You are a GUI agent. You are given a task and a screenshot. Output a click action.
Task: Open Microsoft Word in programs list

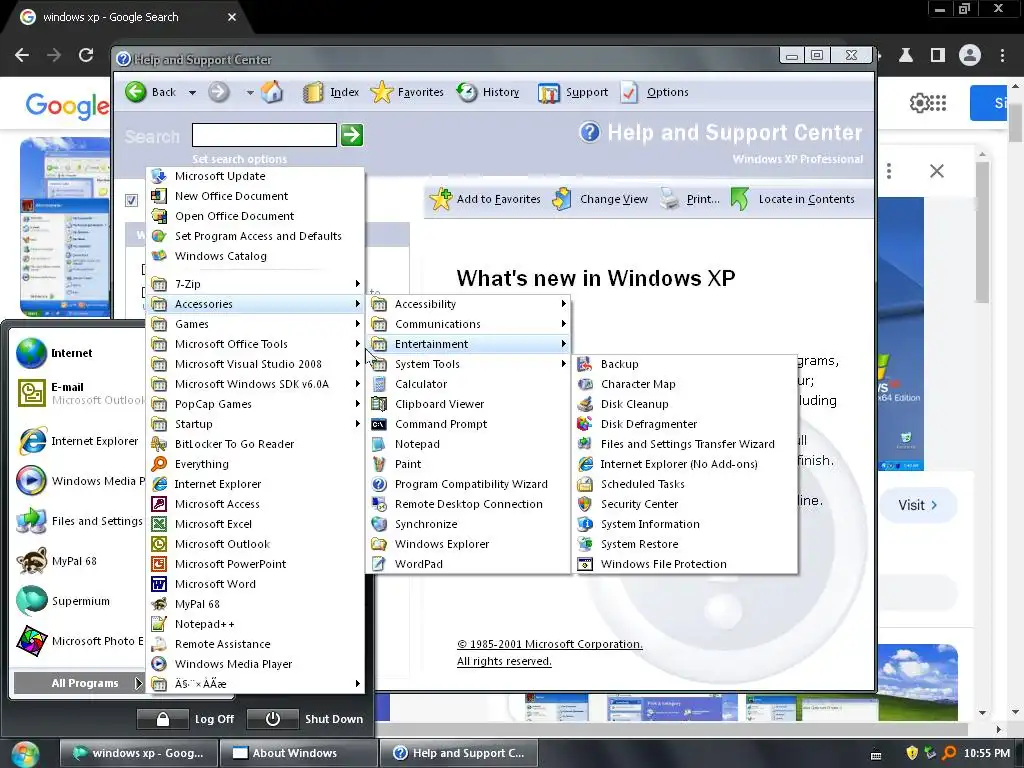tap(255, 584)
